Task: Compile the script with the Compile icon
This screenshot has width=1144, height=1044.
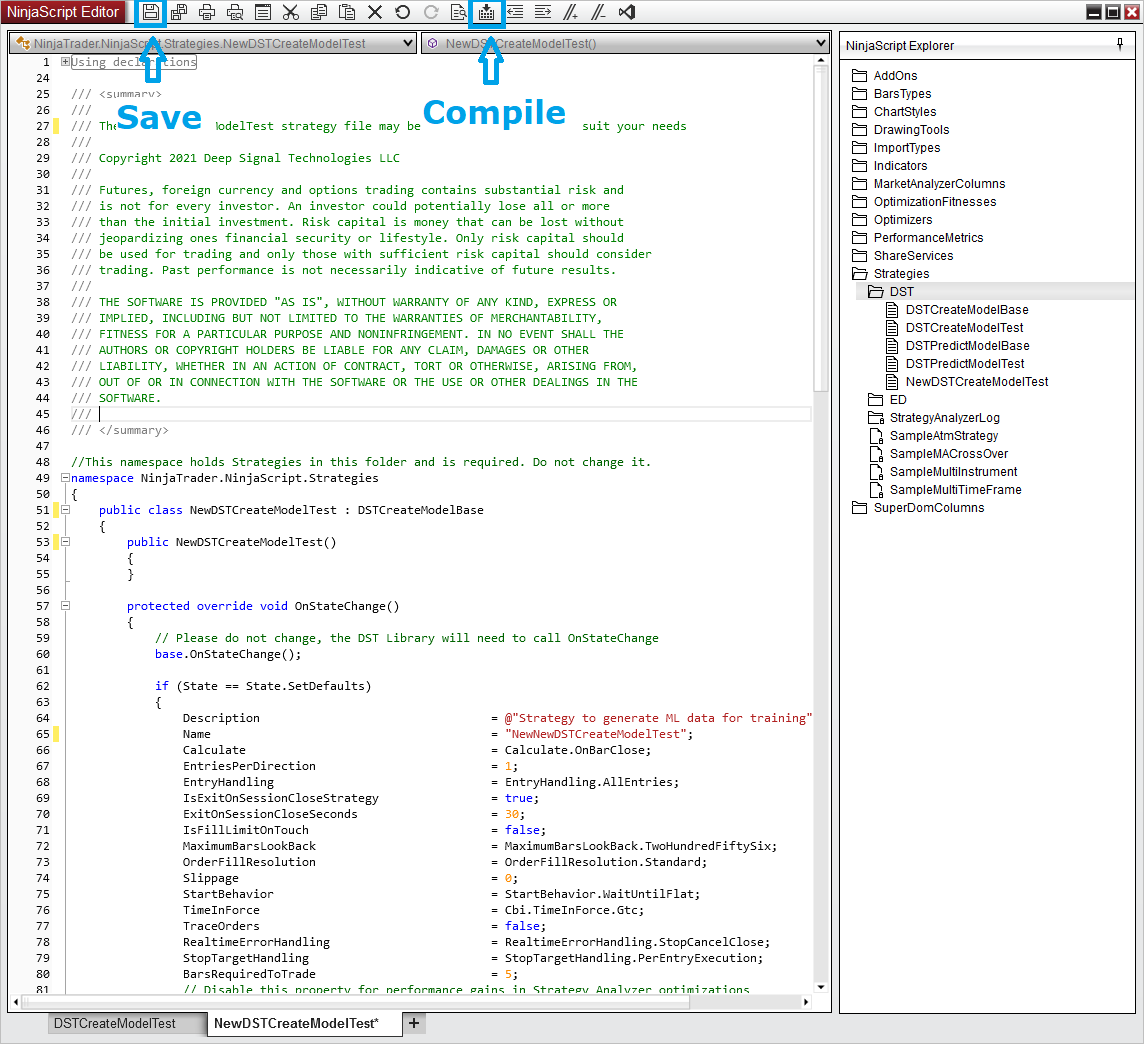Action: [x=487, y=12]
